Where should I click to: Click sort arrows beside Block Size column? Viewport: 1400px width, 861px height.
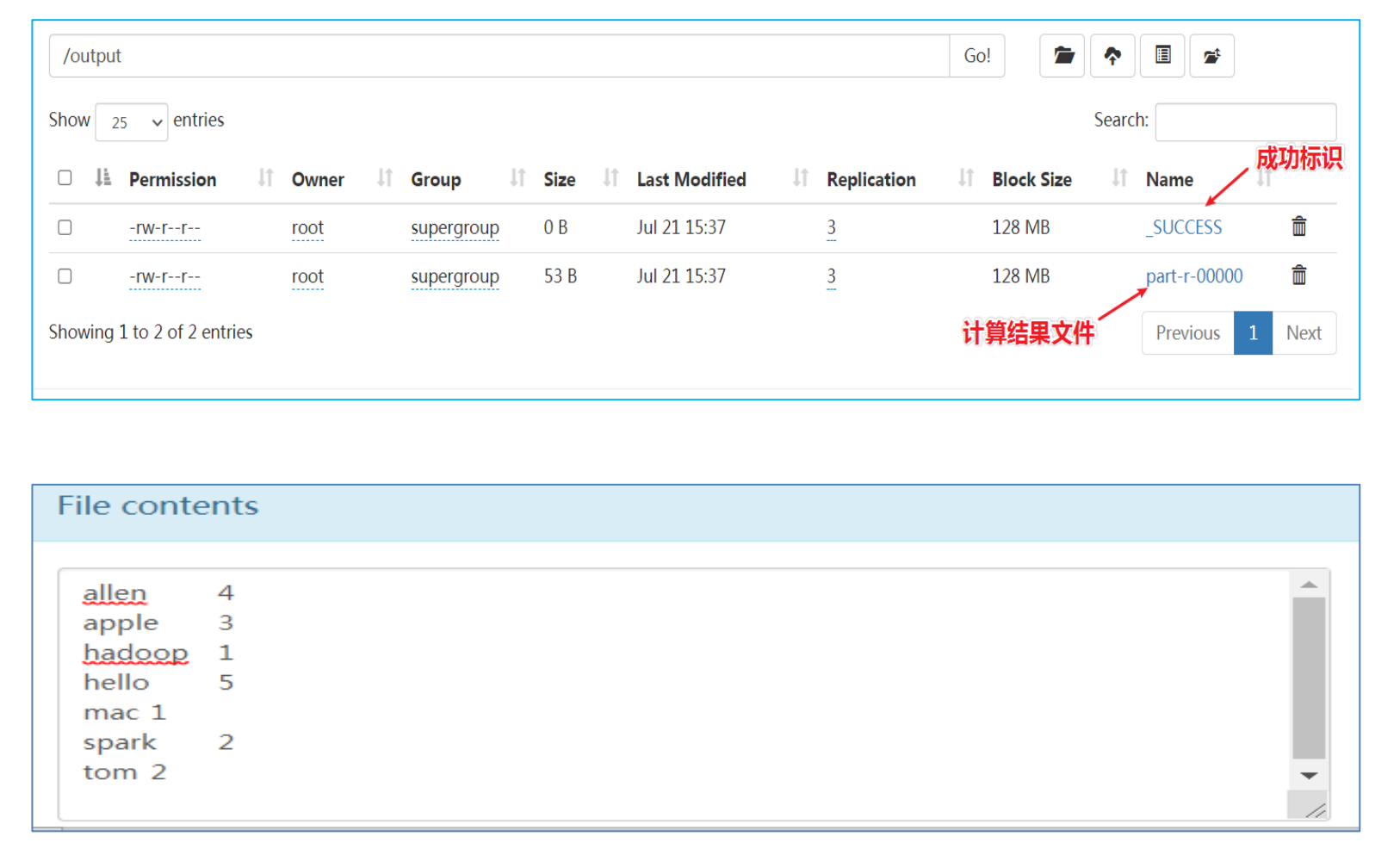(1119, 178)
